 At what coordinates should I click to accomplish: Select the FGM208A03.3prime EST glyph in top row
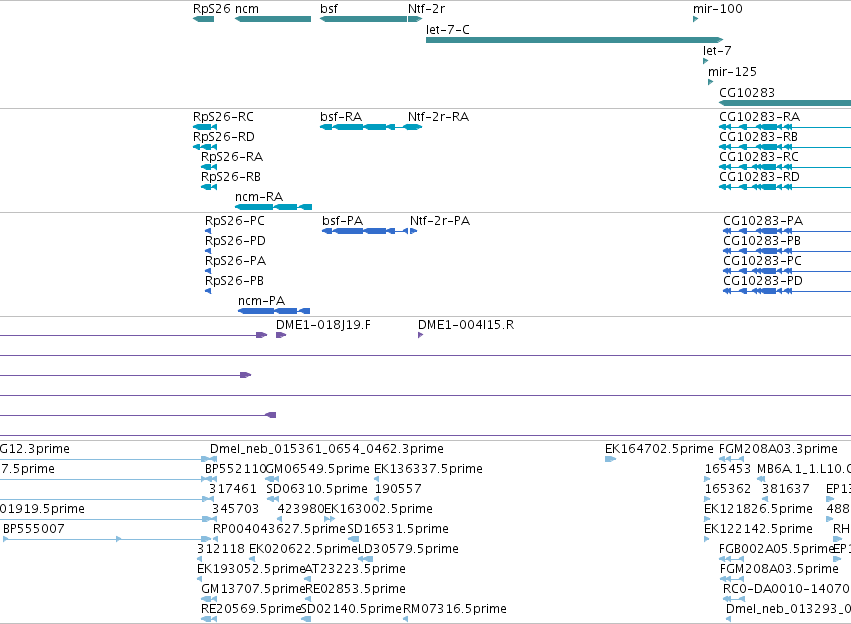[732, 459]
